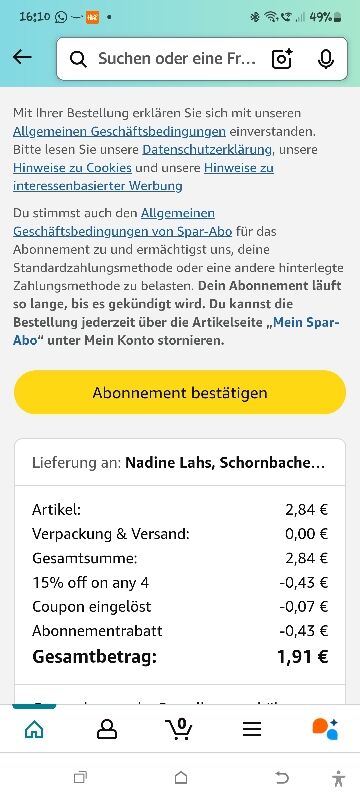Expand Lieferung an Nadine Lahs address
The width and height of the screenshot is (360, 800).
pos(180,463)
